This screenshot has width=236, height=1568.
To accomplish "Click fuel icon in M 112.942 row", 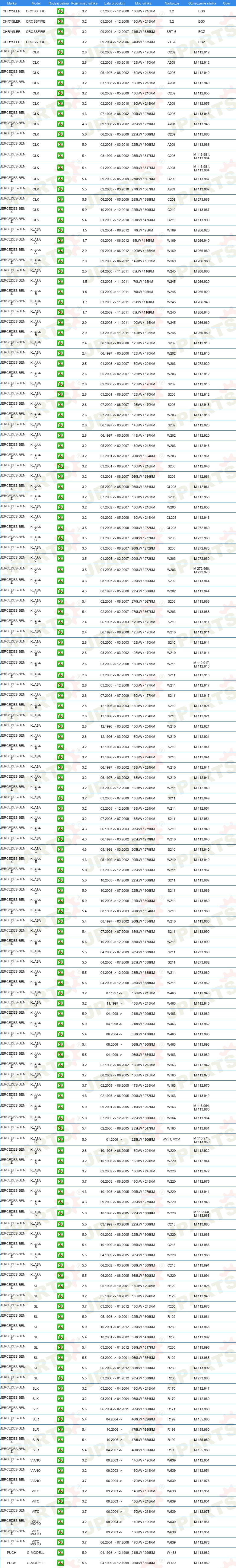I will (60, 1065).
